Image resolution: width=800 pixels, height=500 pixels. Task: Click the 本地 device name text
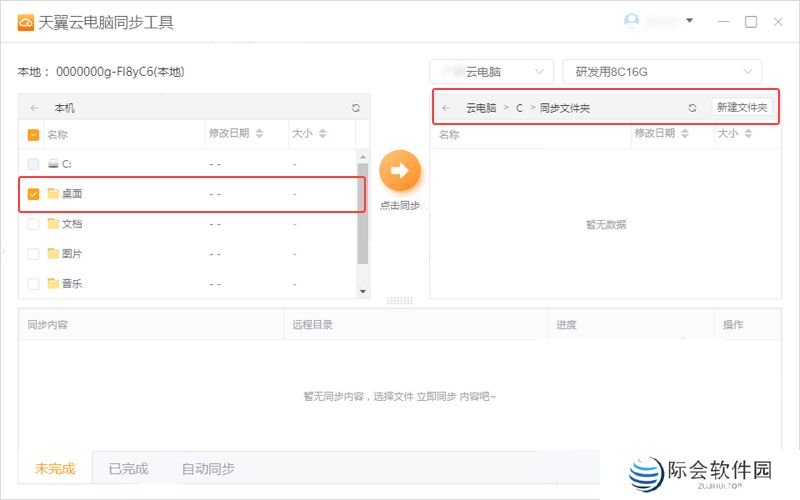(120, 72)
